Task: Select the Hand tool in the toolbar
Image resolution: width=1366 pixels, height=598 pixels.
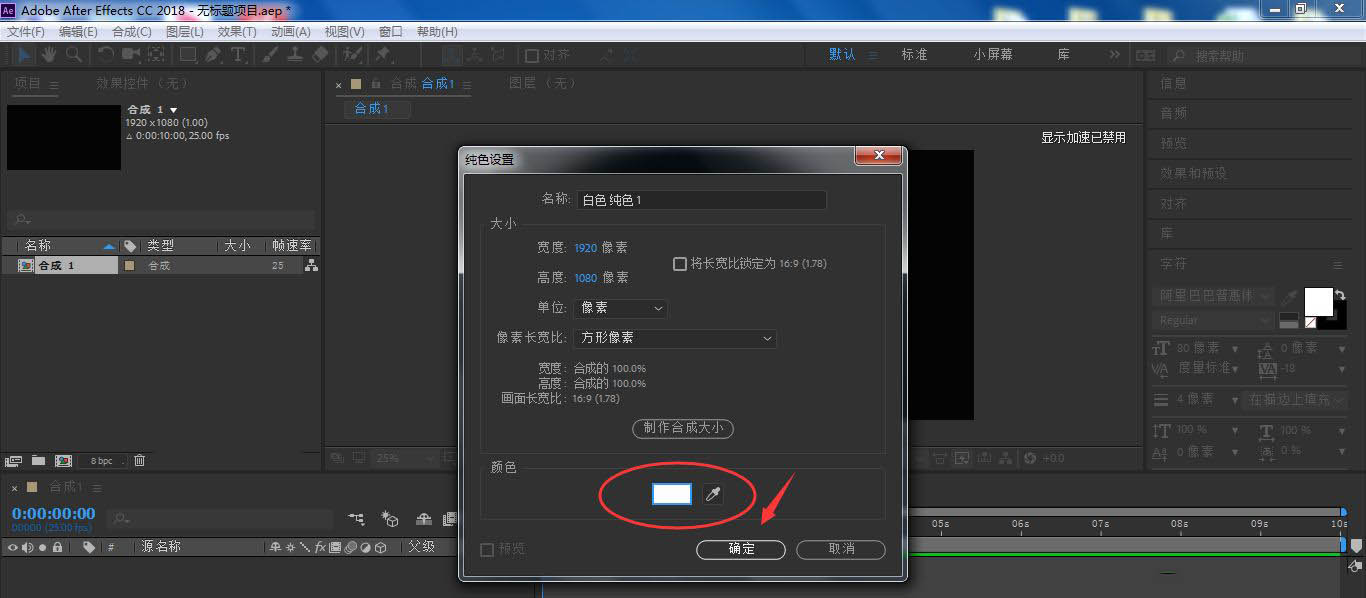Action: pos(48,54)
